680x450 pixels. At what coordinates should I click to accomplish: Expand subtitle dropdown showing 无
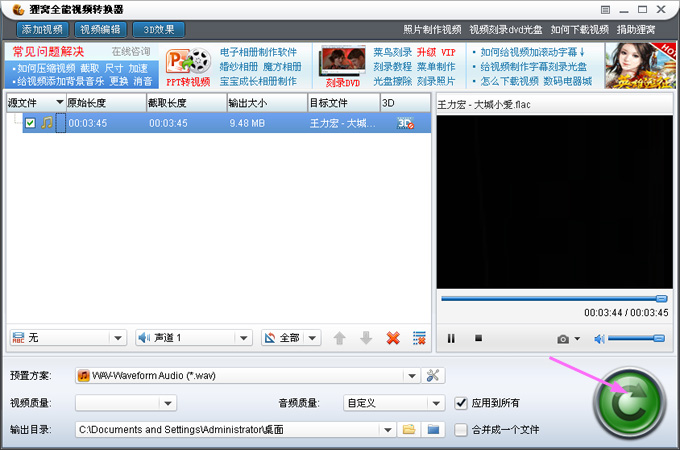point(118,338)
